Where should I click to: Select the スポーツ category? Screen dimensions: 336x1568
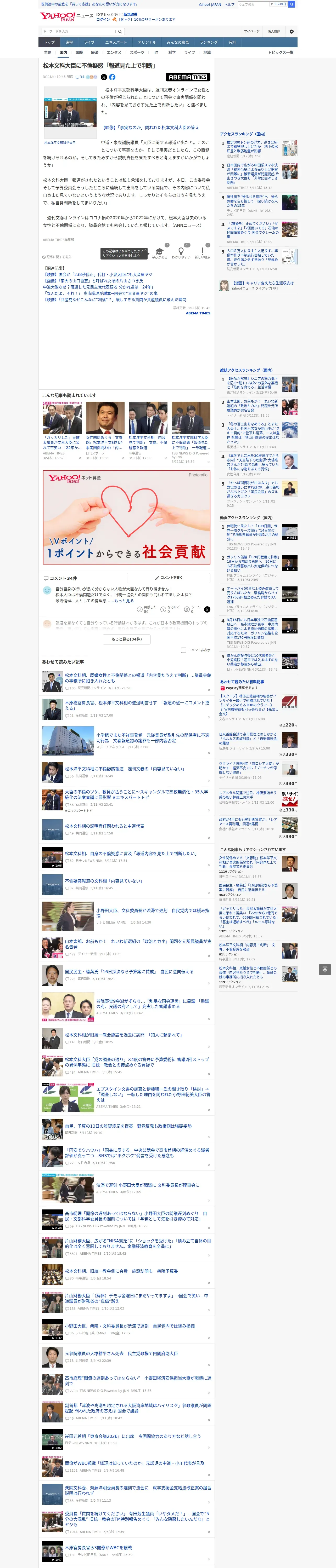[x=137, y=52]
